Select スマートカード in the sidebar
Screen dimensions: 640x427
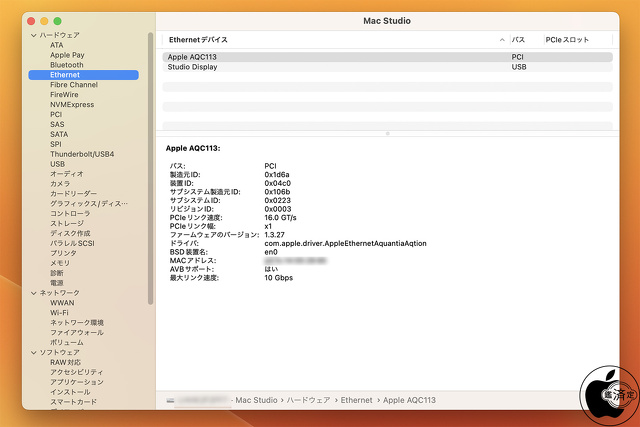point(73,402)
